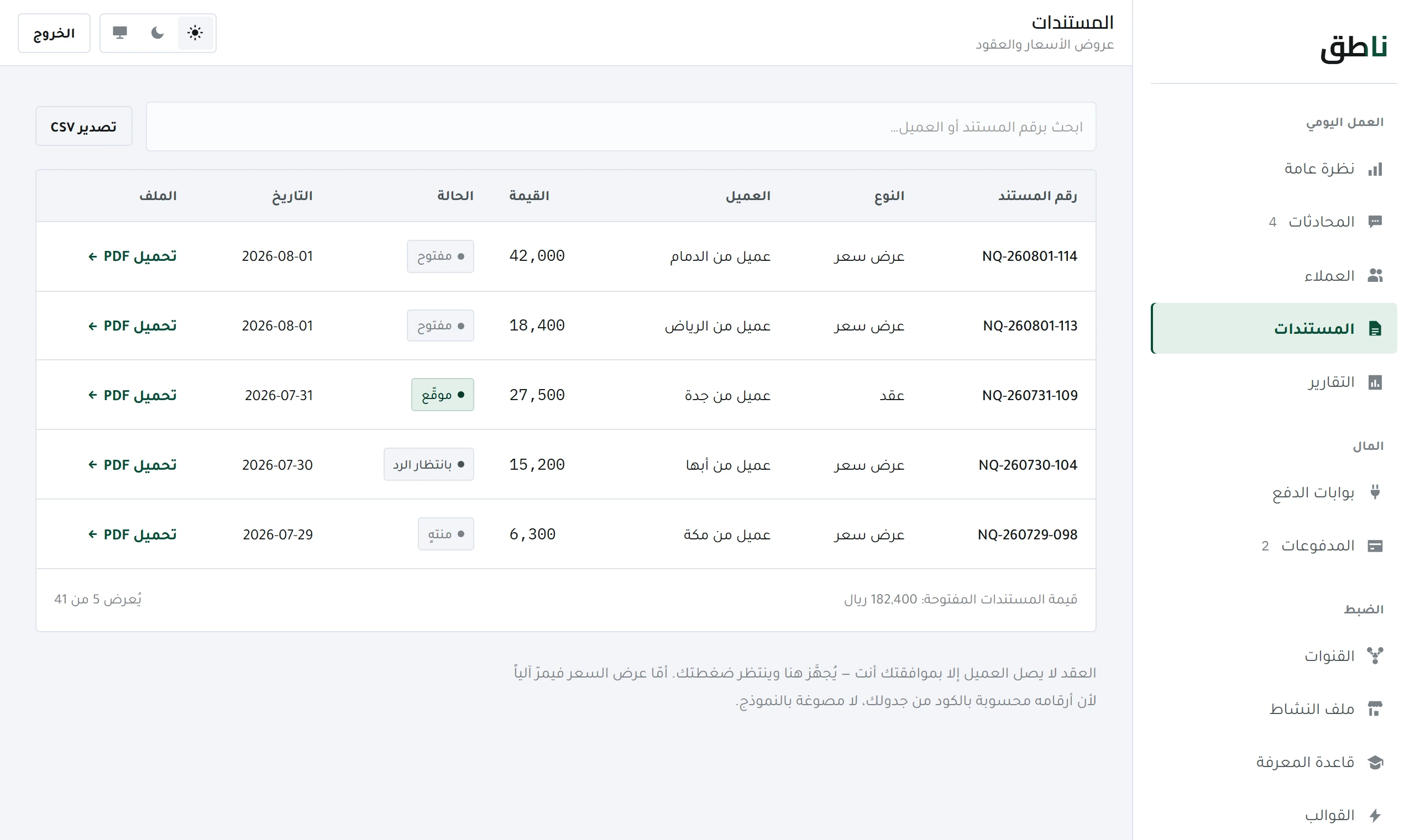Screen dimensions: 1415x840
Task: Focus the document search field
Action: pos(621,126)
